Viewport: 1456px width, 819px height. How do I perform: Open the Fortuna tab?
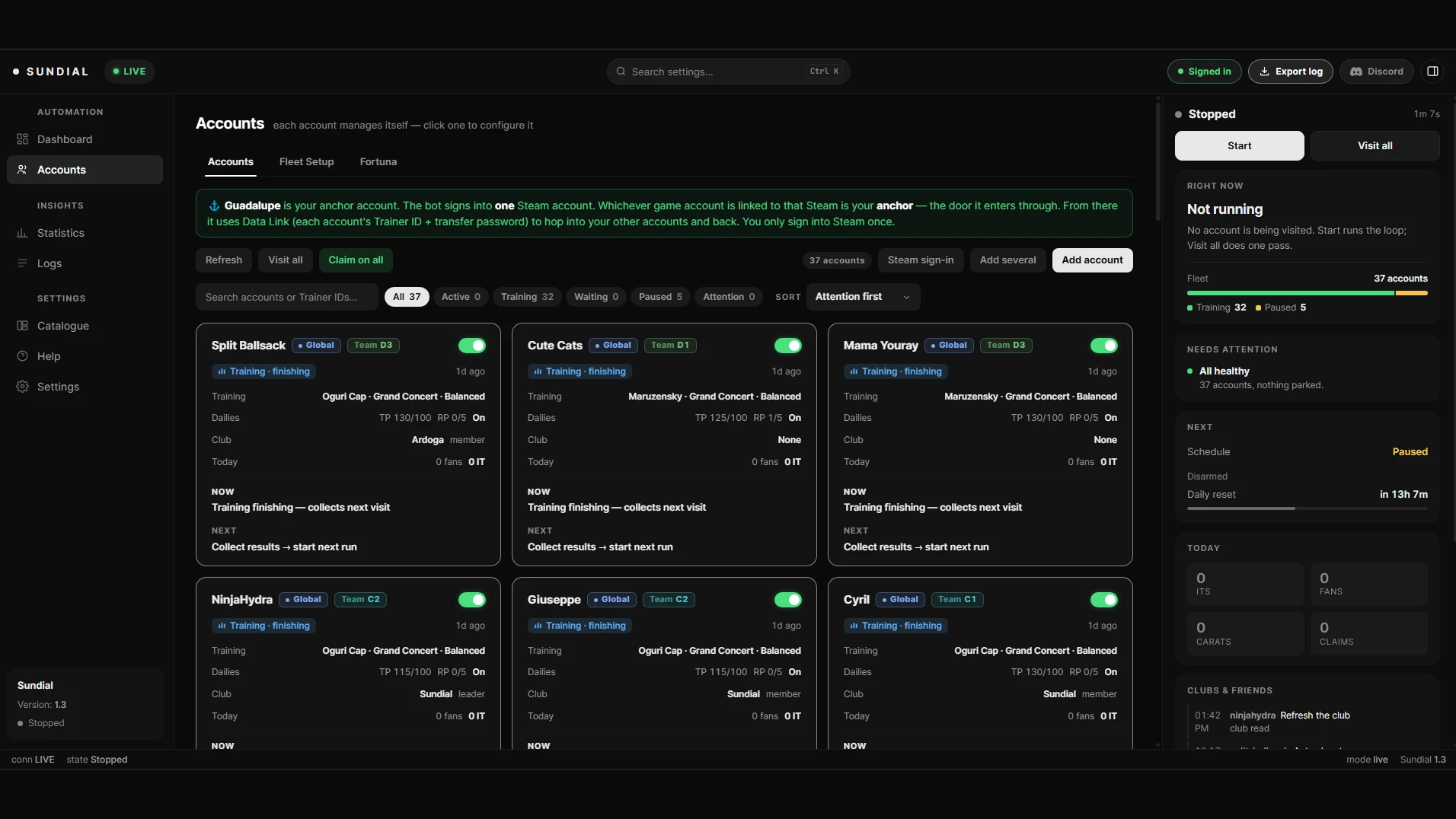(378, 162)
